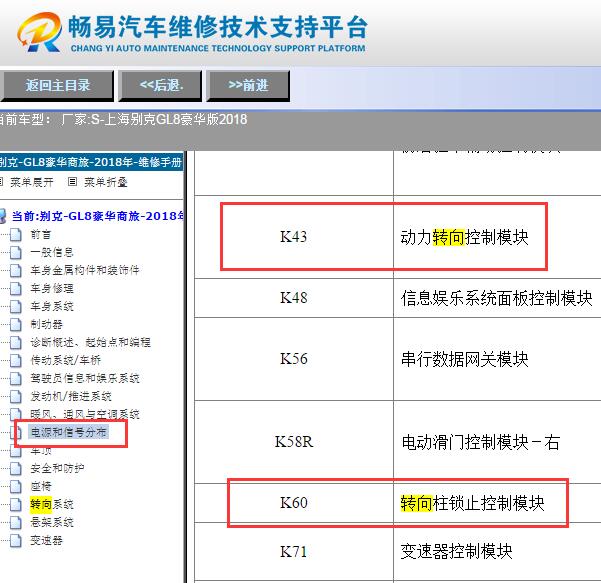Open 车身系统 tree entry
601x583 pixels.
pos(51,307)
